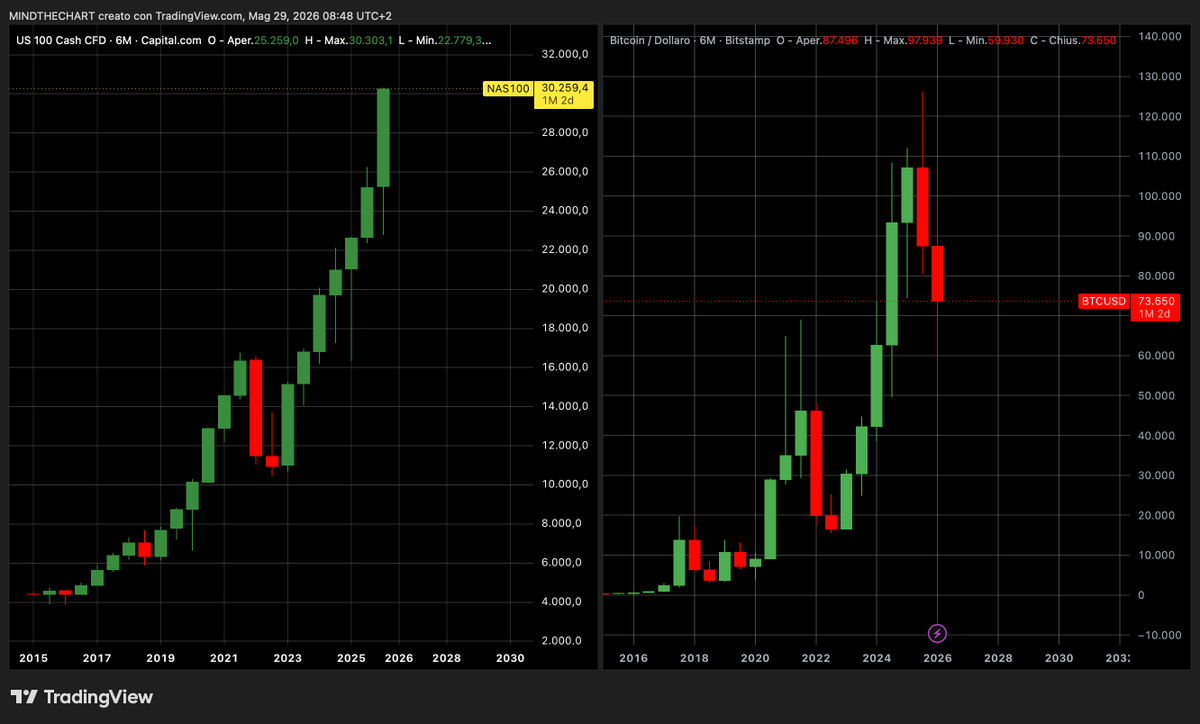Click the 2.000,0 price scale label
This screenshot has height=724, width=1200.
coord(564,640)
